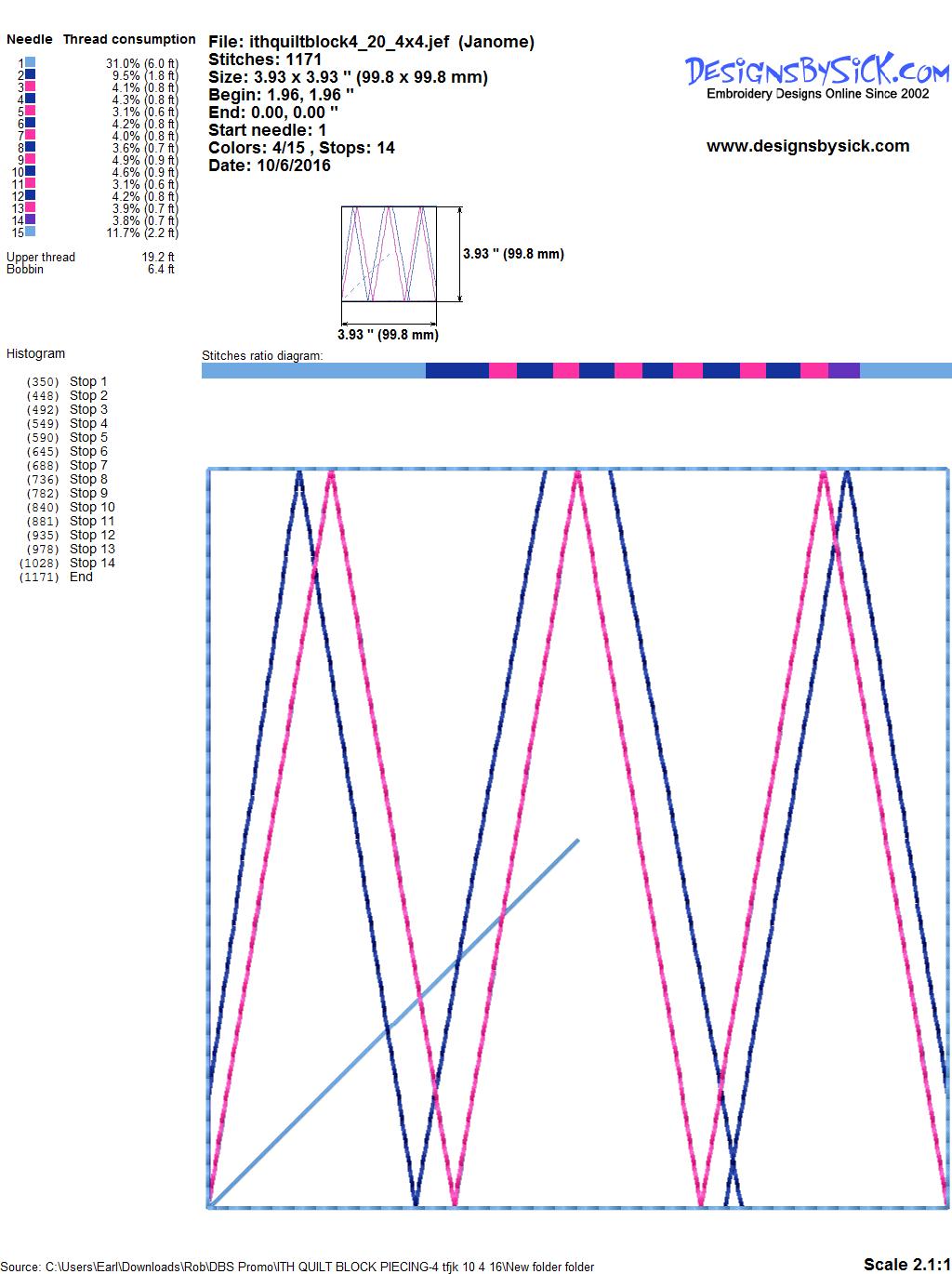Click needle 3 pink color swatch

[31, 86]
